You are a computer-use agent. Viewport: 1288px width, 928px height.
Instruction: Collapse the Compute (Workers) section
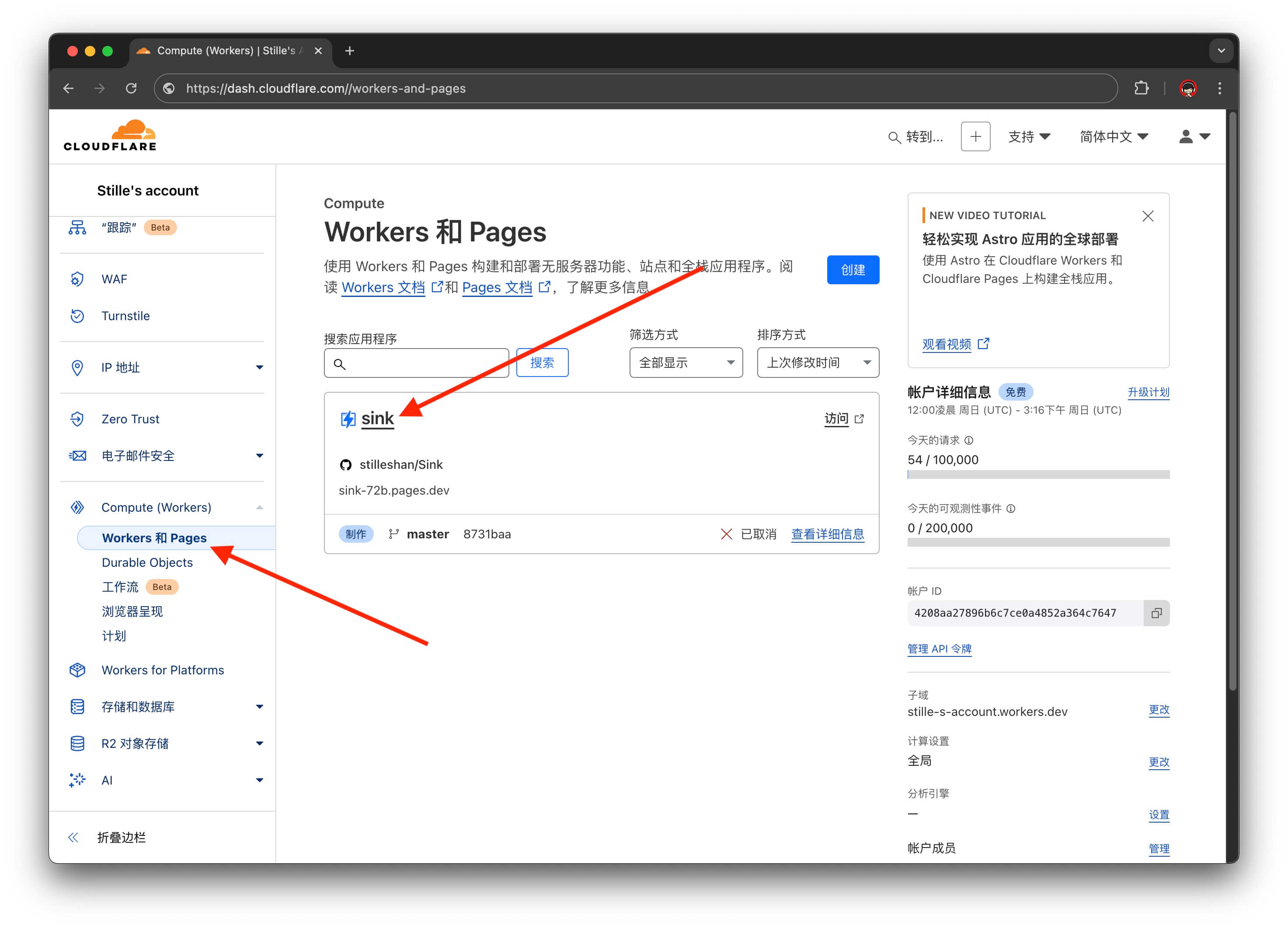point(260,507)
